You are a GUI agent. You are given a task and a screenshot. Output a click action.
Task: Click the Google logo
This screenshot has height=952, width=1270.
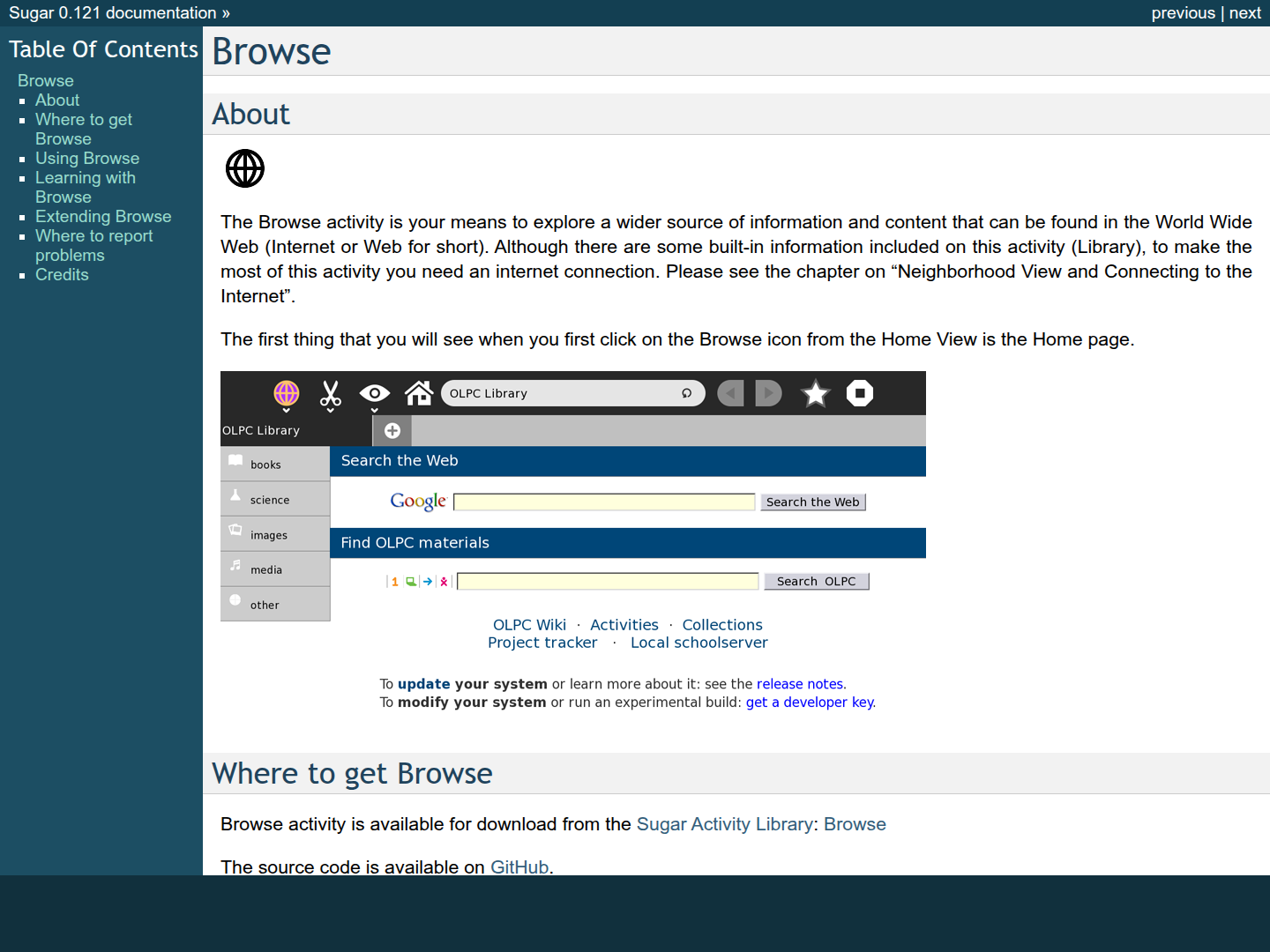tap(418, 502)
